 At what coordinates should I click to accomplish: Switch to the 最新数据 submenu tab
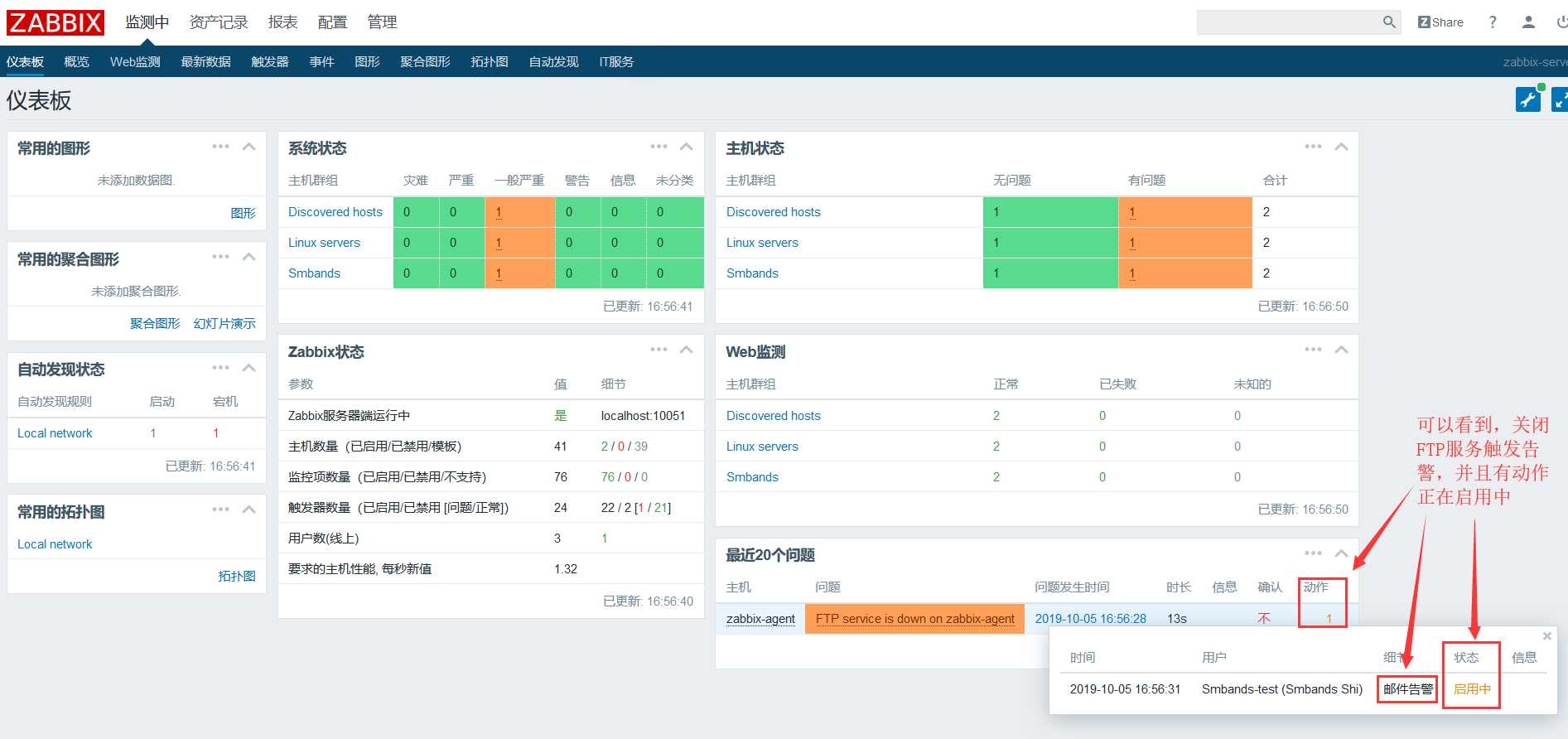pos(205,61)
